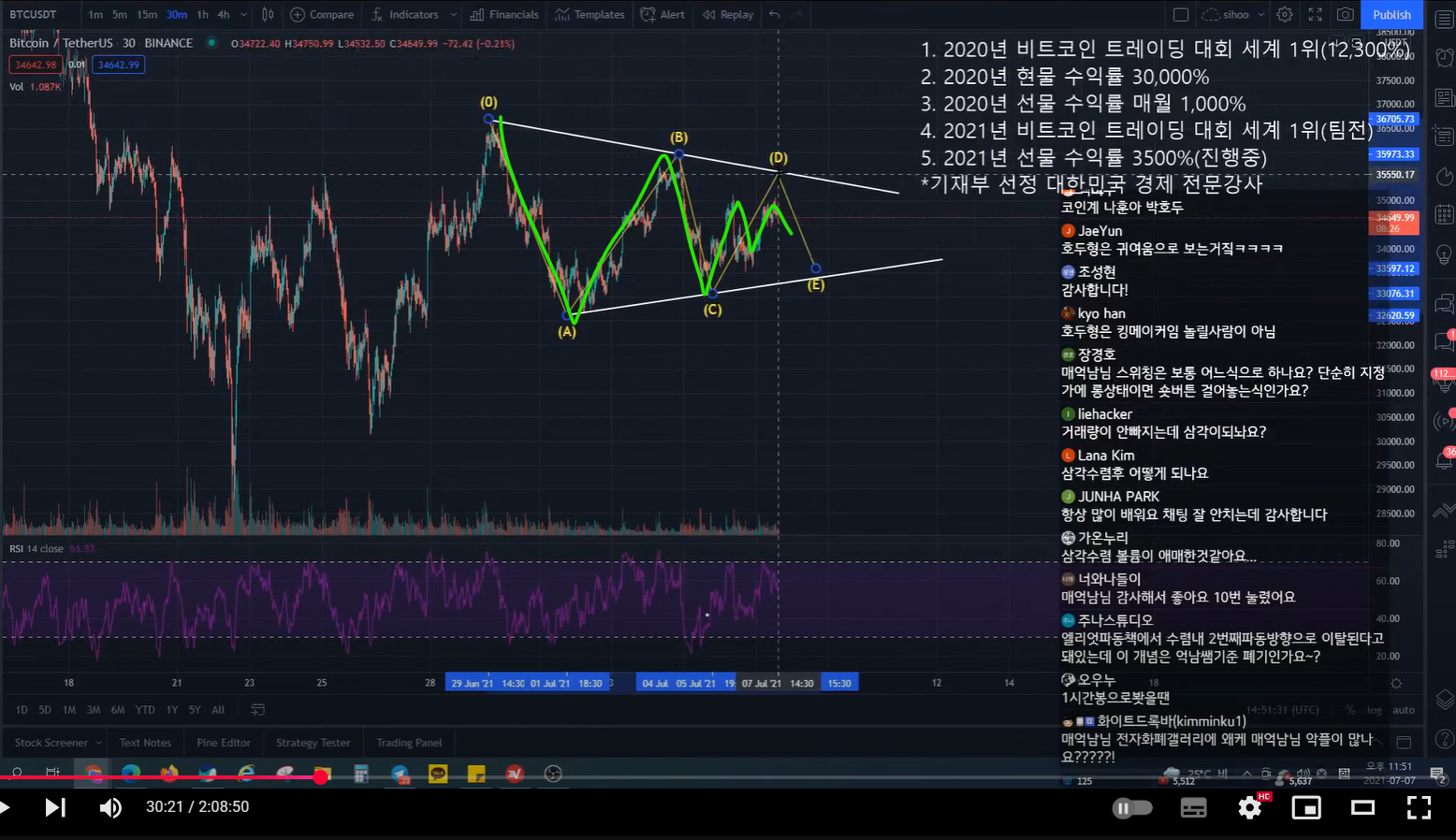1456x840 pixels.
Task: Open public chats in right sidebar
Action: tap(1443, 302)
